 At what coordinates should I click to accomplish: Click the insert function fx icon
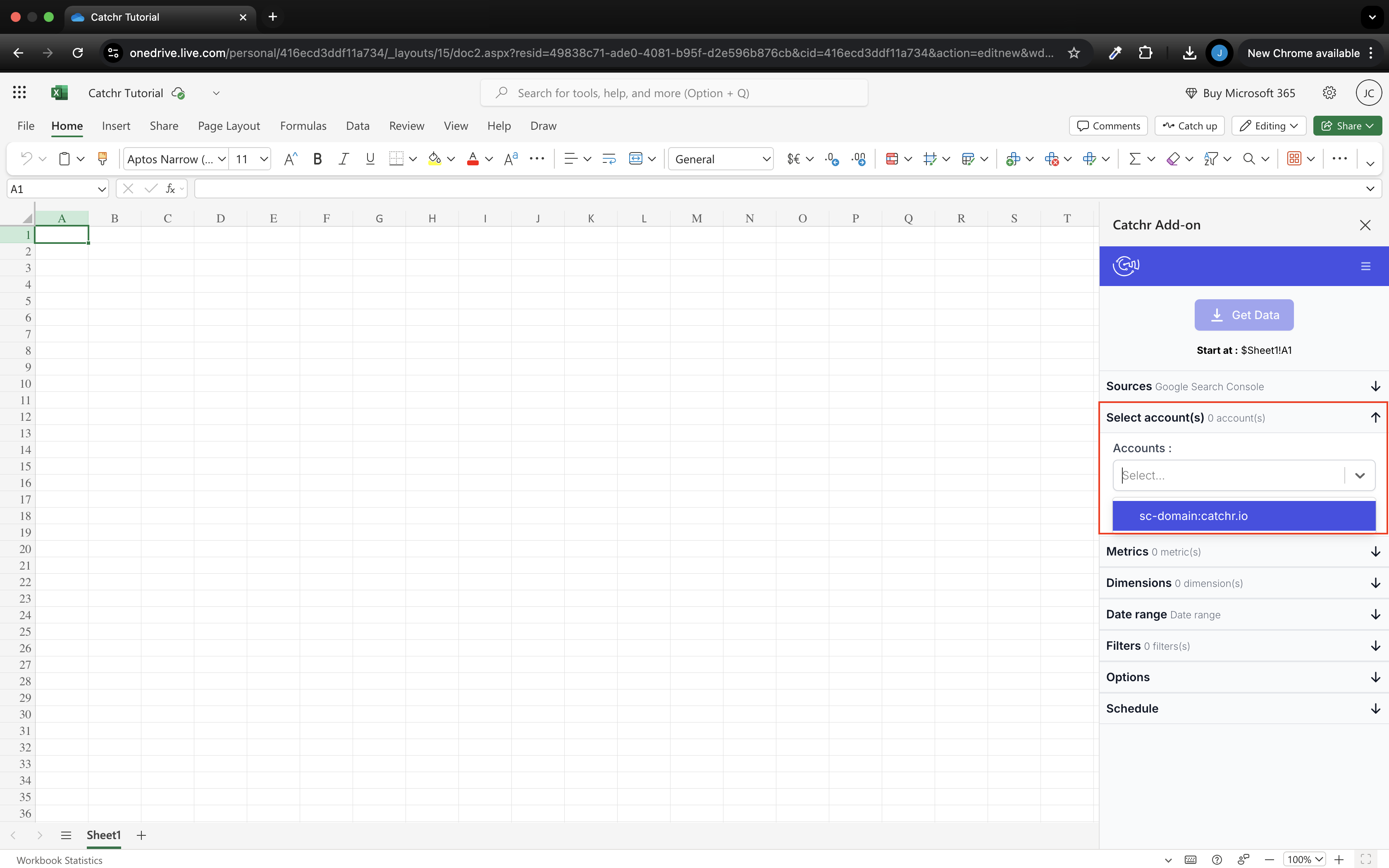[x=170, y=189]
